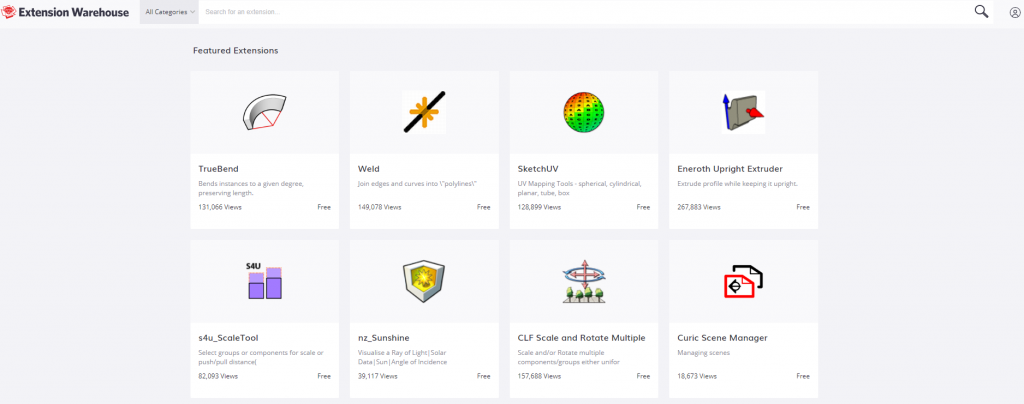The image size is (1024, 404).
Task: Open the SketchUV extension title
Action: click(537, 168)
